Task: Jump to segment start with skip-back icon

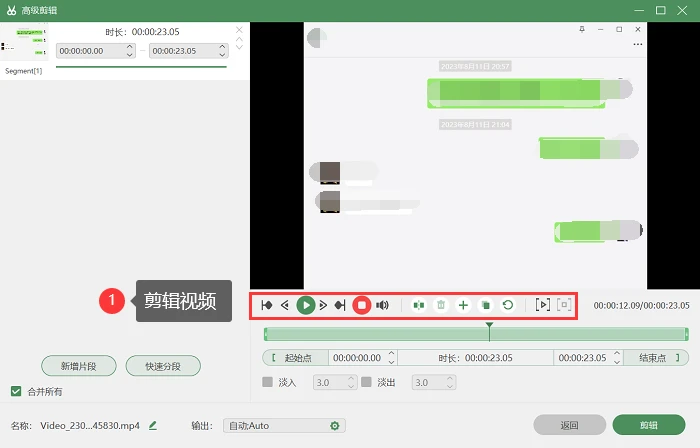Action: (x=267, y=305)
